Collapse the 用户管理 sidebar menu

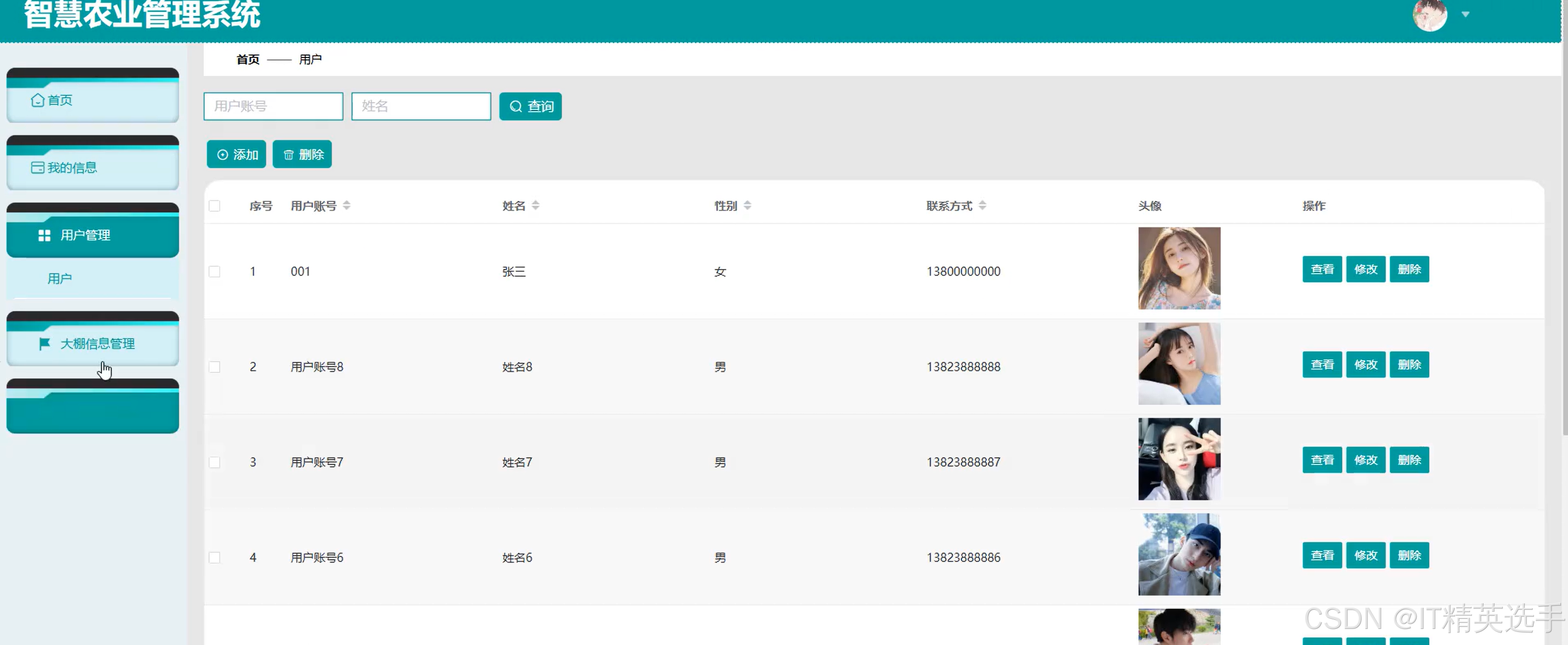(93, 231)
